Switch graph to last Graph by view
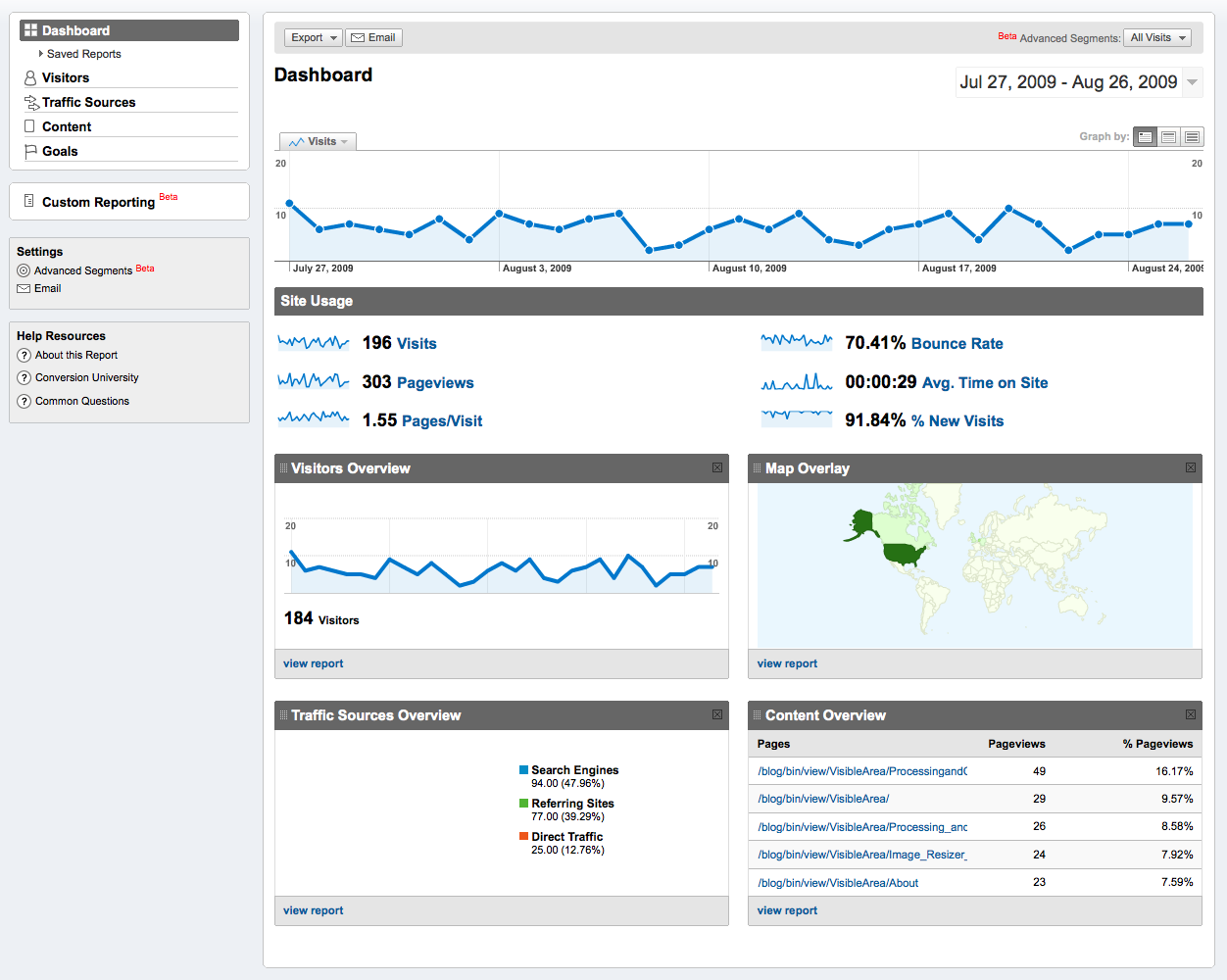Image resolution: width=1227 pixels, height=980 pixels. click(1192, 137)
